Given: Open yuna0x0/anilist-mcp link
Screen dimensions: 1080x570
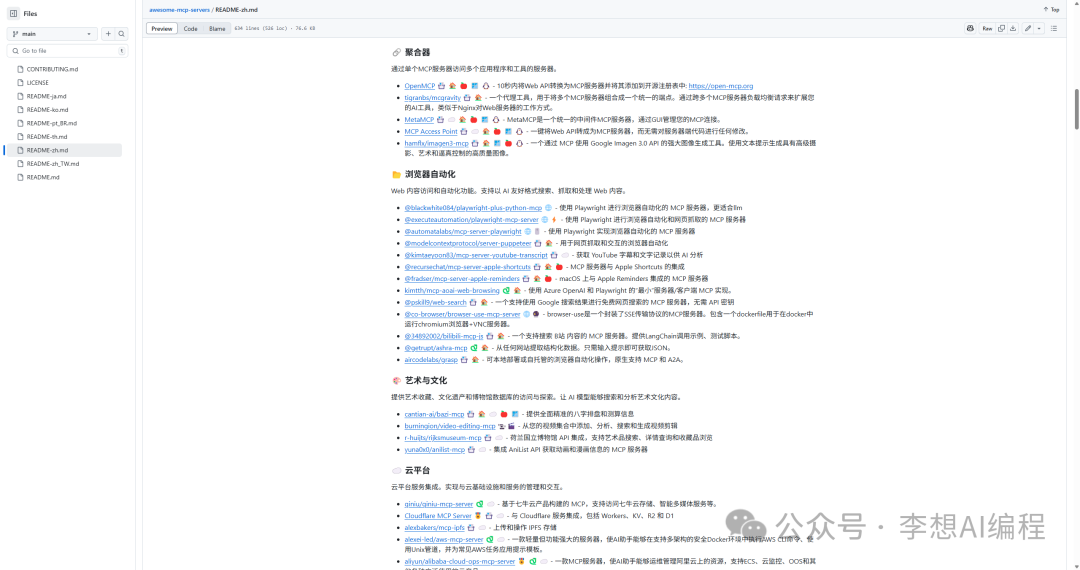Looking at the screenshot, I should (x=435, y=450).
